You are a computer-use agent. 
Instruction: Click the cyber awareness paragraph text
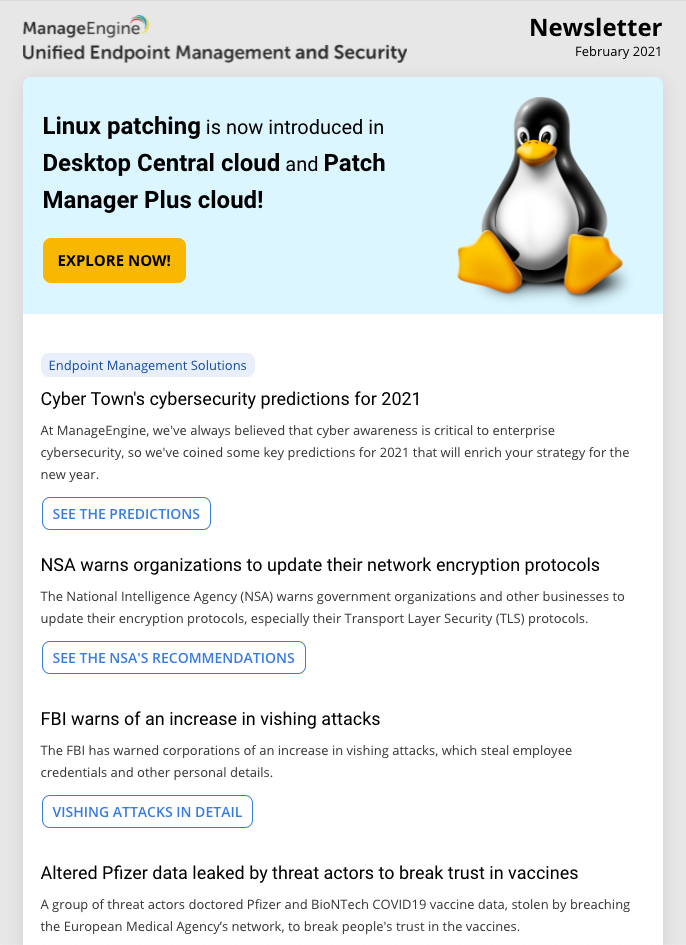[334, 452]
